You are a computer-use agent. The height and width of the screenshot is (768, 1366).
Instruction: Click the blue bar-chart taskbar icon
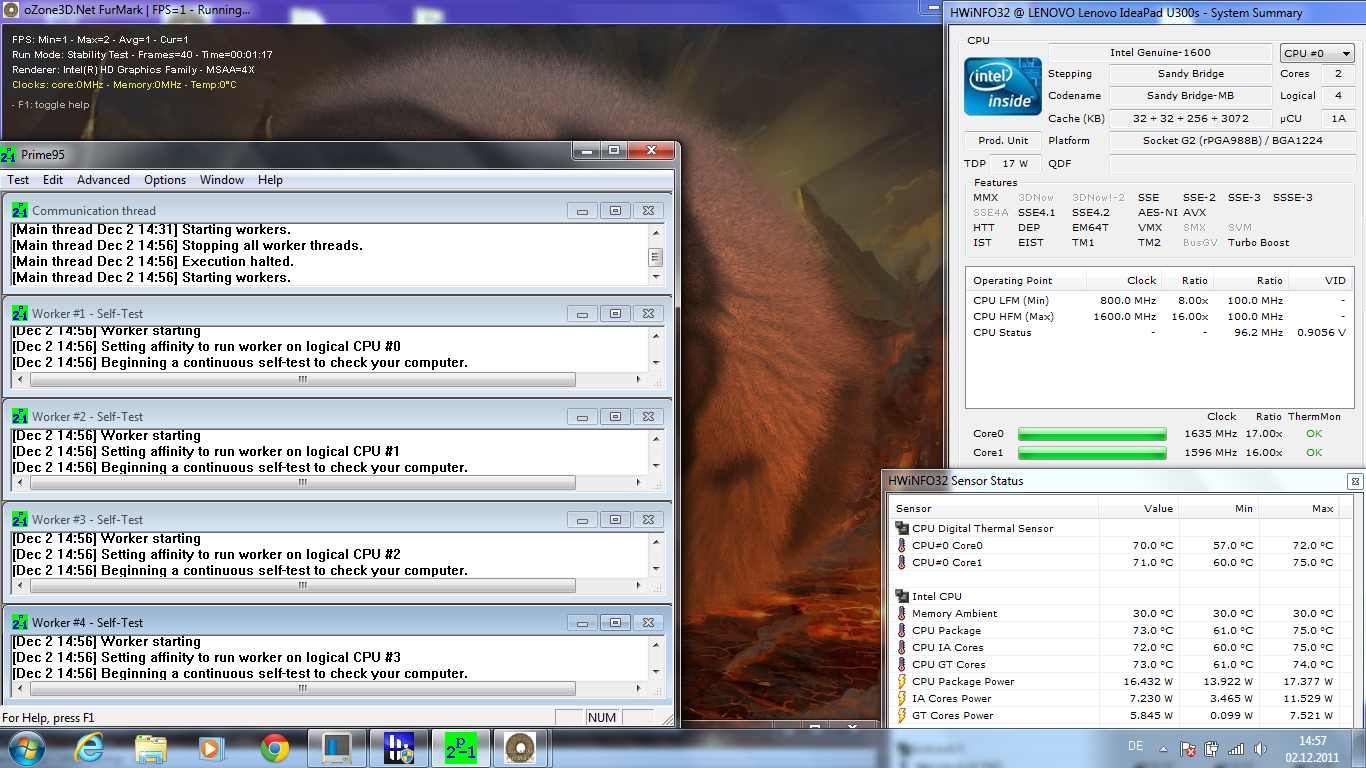coord(399,748)
